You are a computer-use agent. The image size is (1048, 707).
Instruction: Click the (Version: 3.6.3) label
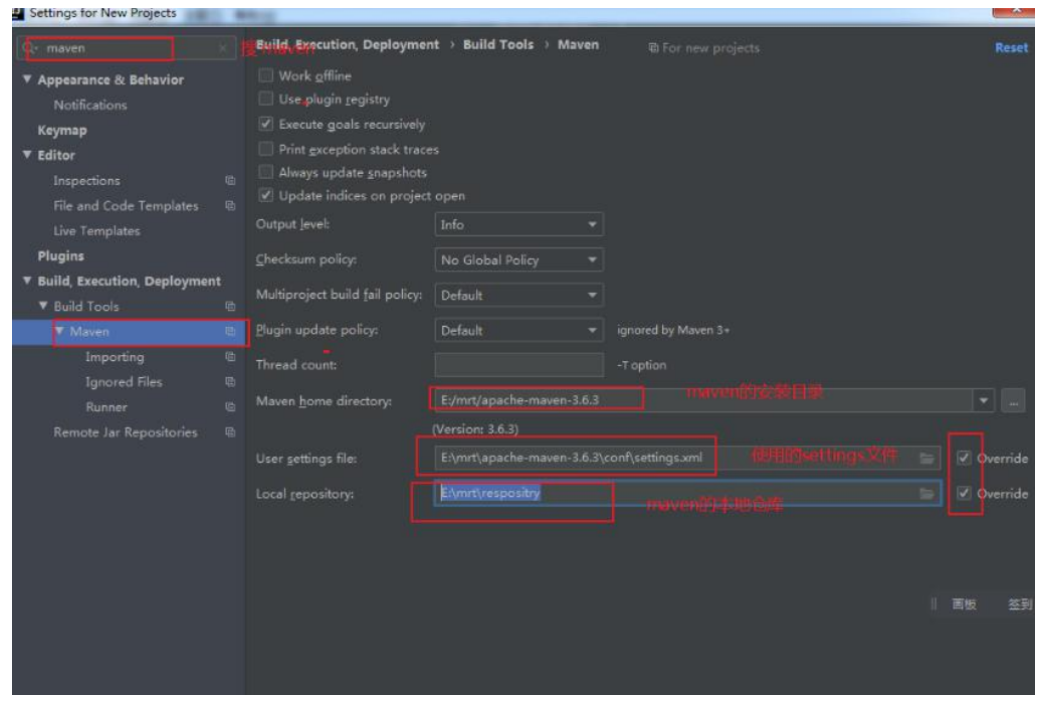click(475, 429)
